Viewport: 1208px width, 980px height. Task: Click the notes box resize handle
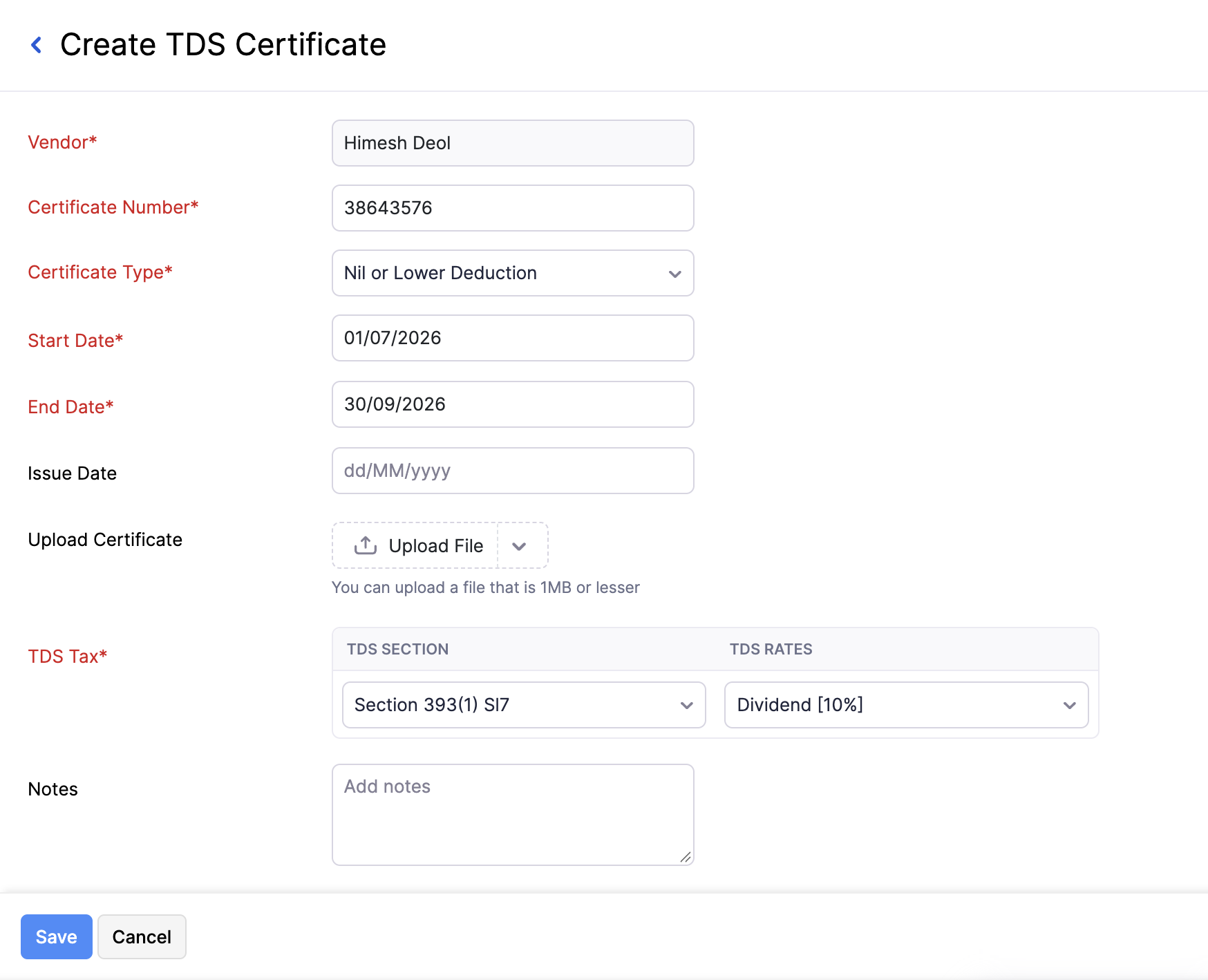686,857
